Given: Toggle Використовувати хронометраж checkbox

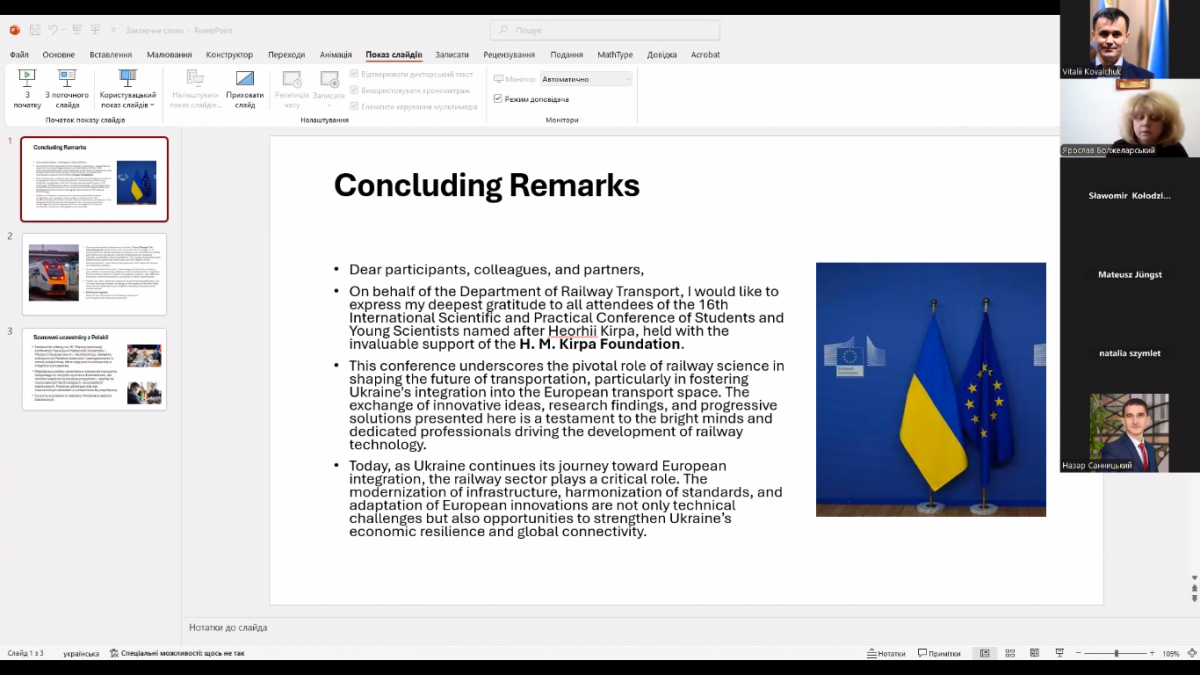Looking at the screenshot, I should (x=354, y=90).
